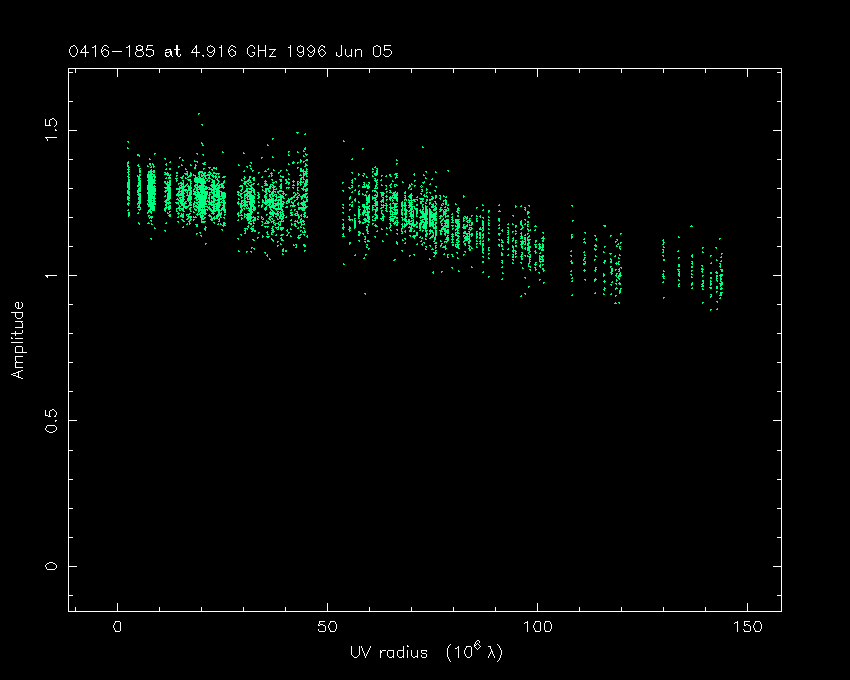Select the 'UV radius' x-axis label
Viewport: 850px width, 680px height.
pyautogui.click(x=385, y=651)
